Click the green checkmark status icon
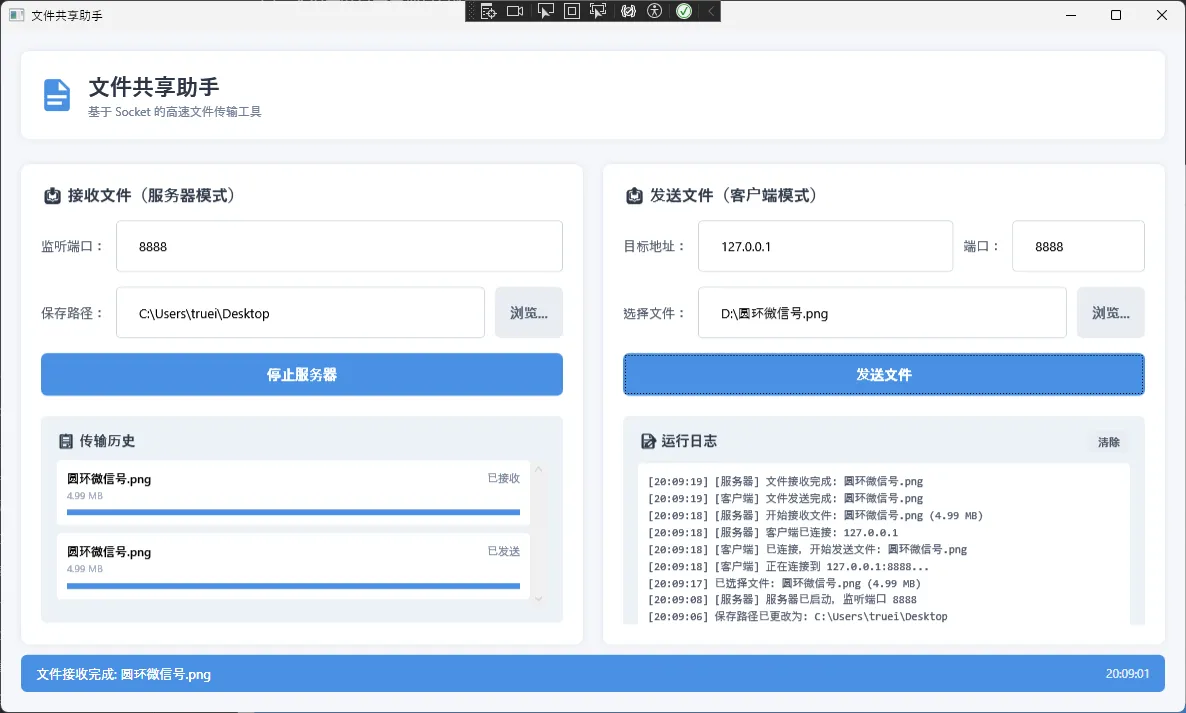The width and height of the screenshot is (1186, 713). (x=684, y=11)
